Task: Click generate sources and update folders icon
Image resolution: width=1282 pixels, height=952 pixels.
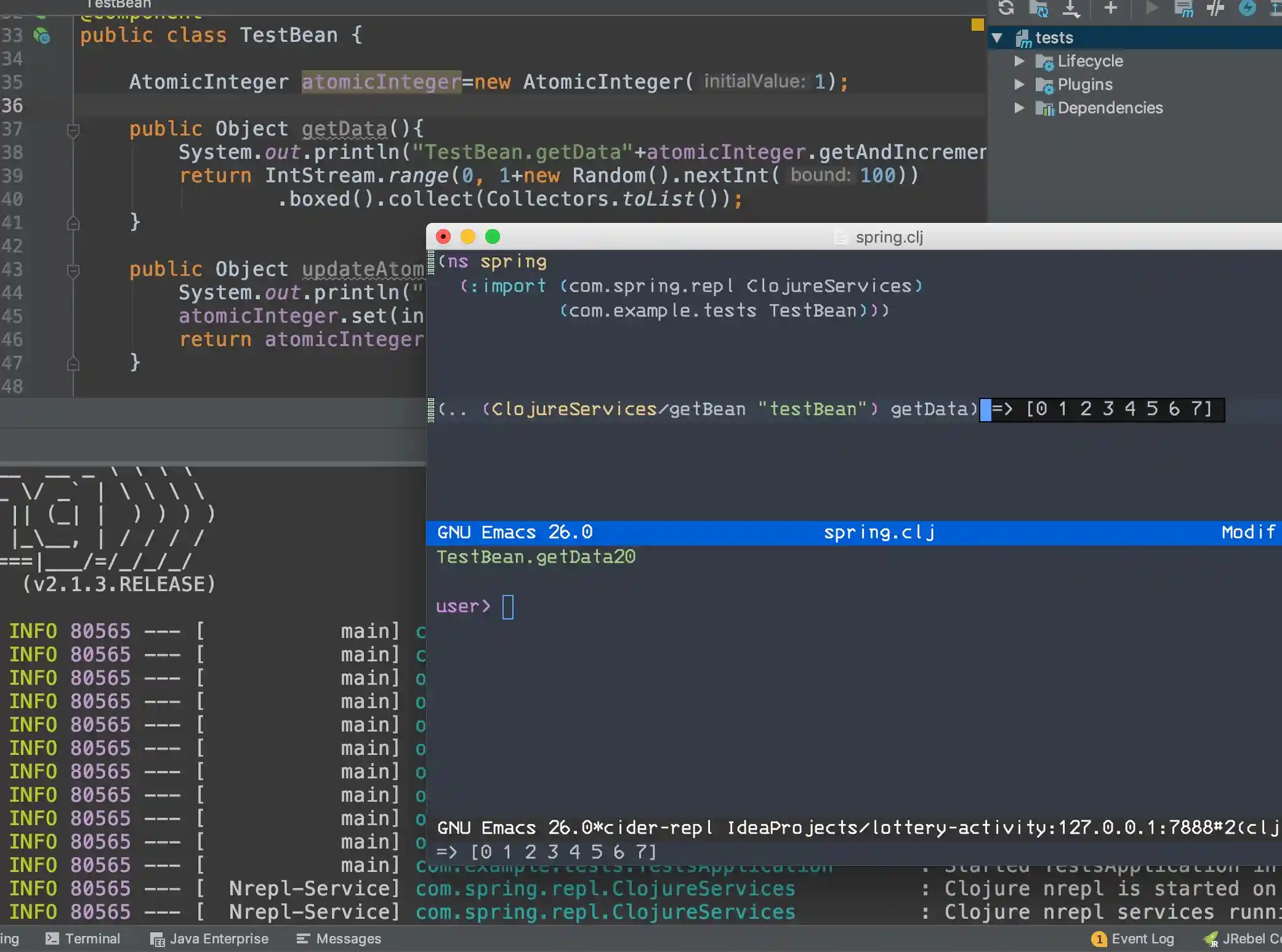Action: click(1039, 8)
